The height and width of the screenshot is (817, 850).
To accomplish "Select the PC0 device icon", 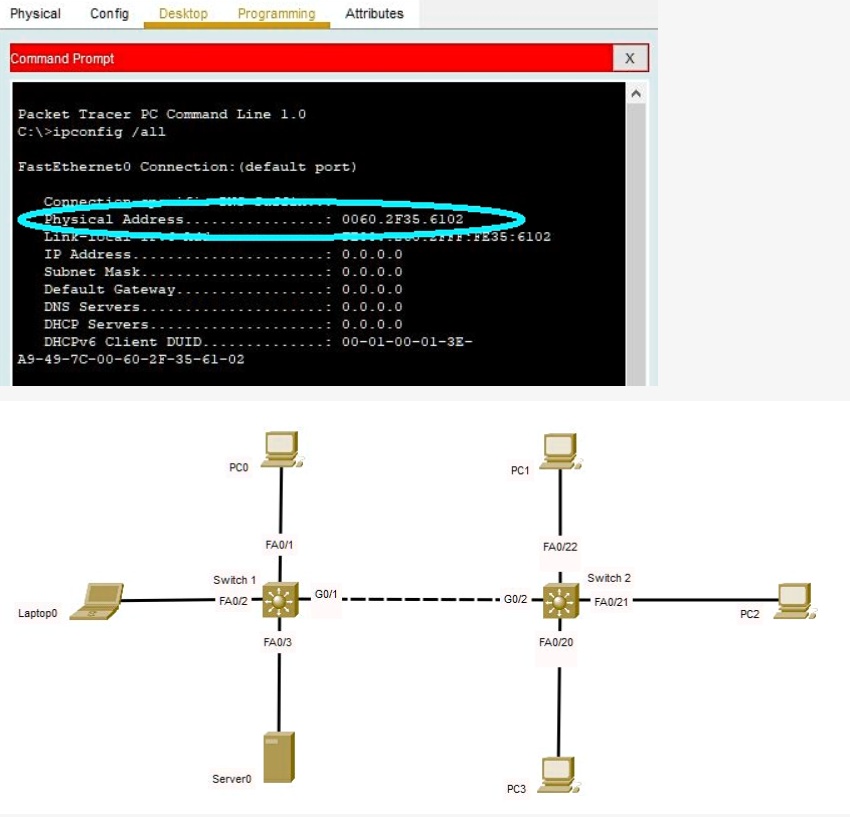I will (x=279, y=447).
